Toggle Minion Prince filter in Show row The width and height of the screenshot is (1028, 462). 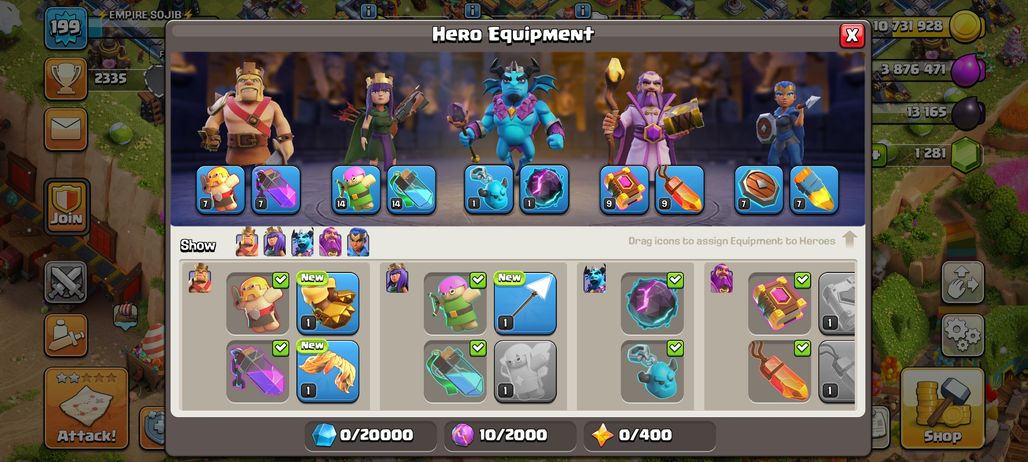pyautogui.click(x=302, y=242)
